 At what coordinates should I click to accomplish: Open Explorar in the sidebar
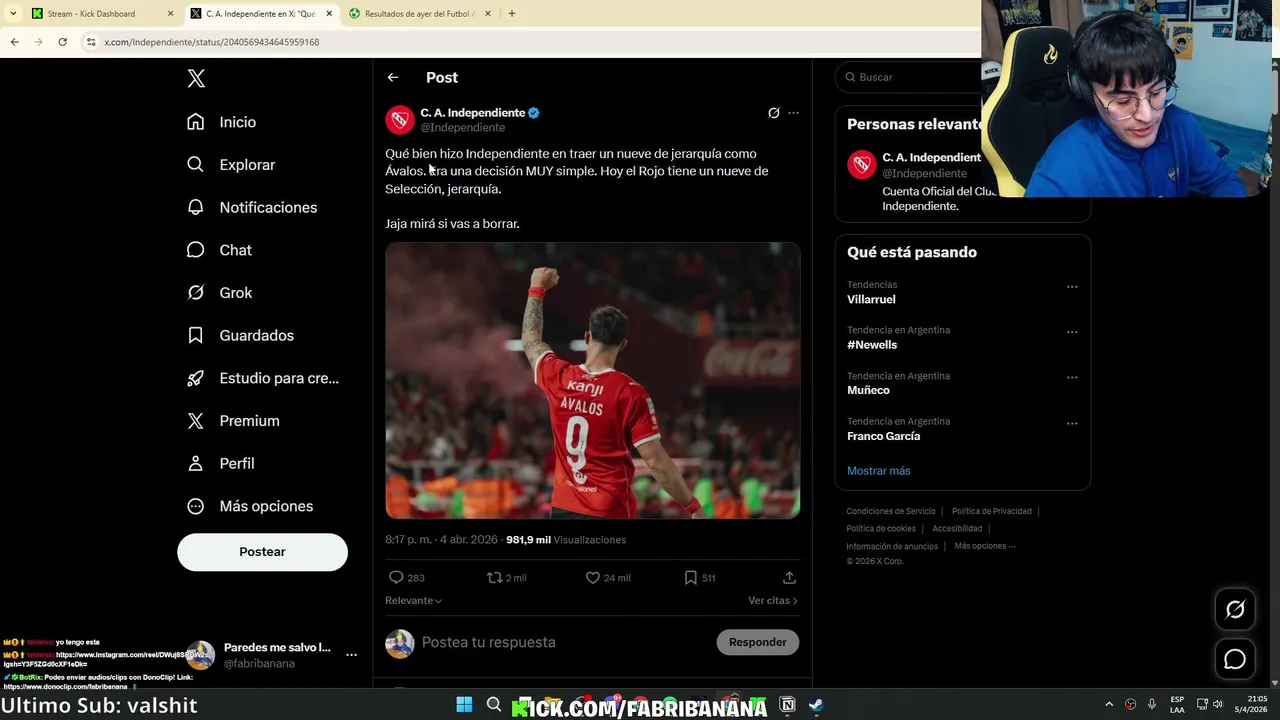pos(231,165)
